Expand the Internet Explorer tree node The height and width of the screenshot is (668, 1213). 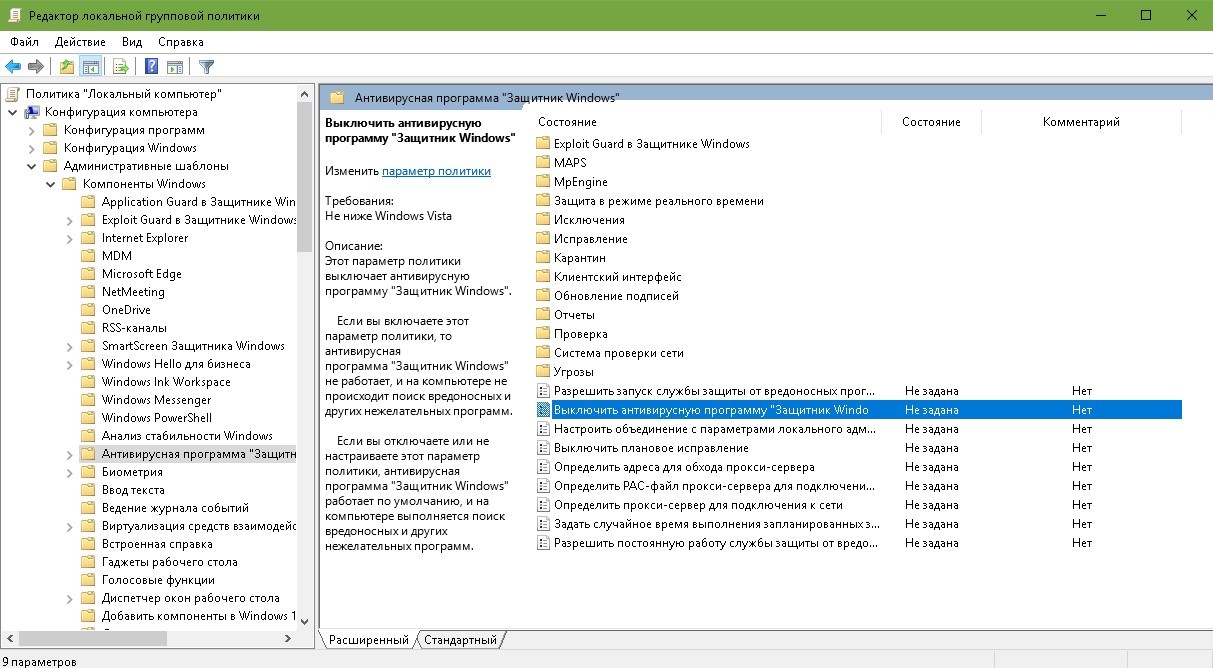(69, 238)
